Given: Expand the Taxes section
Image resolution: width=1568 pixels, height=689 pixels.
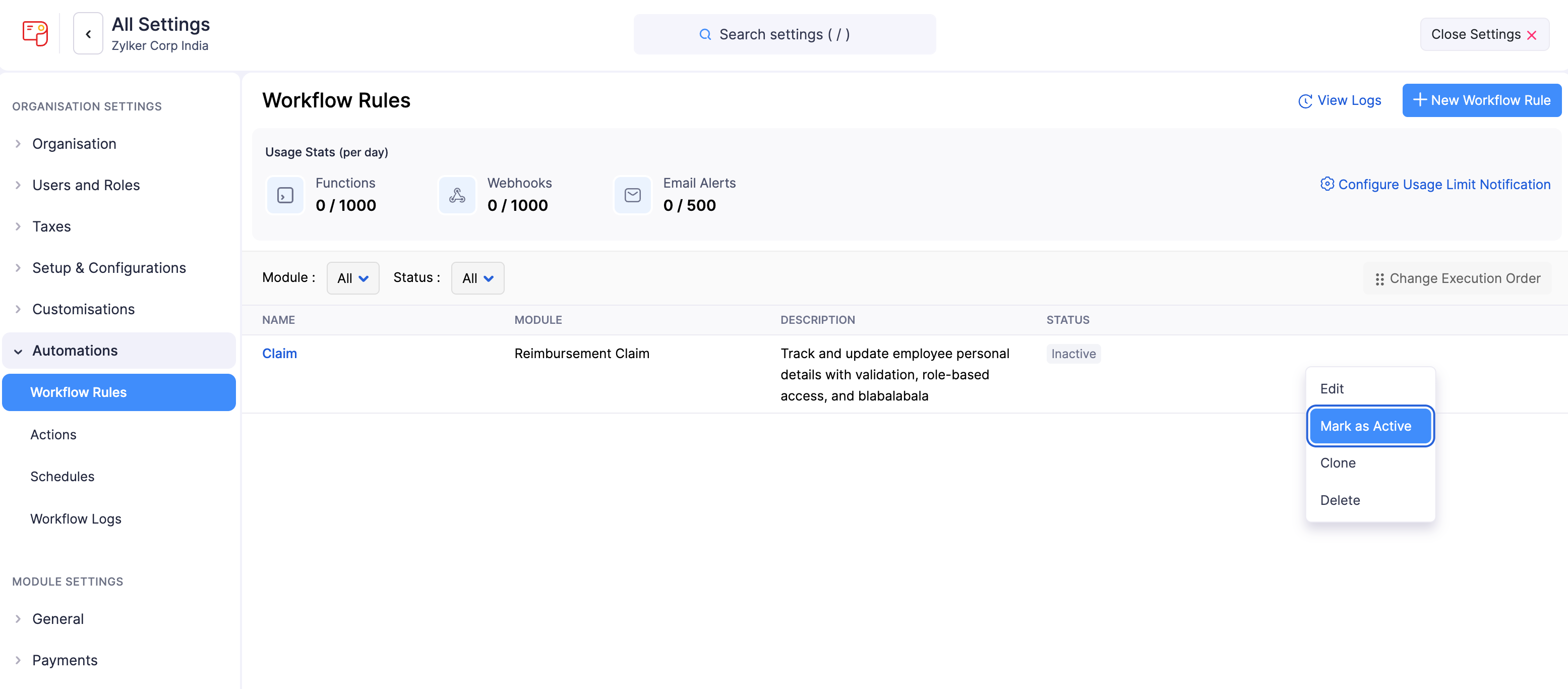Looking at the screenshot, I should [x=118, y=226].
